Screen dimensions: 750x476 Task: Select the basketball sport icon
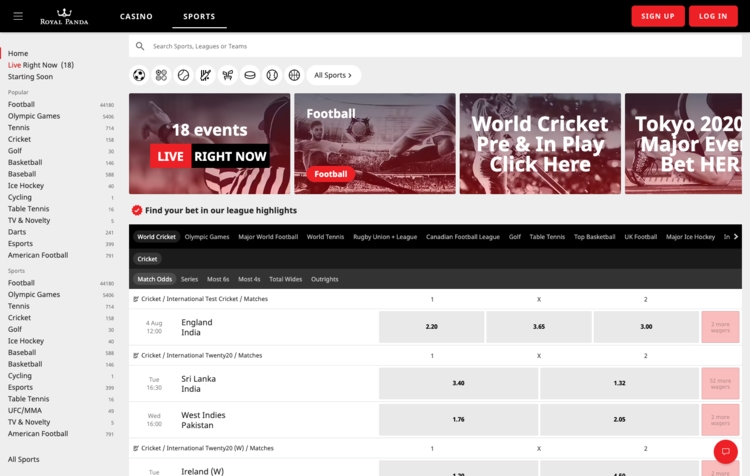294,75
